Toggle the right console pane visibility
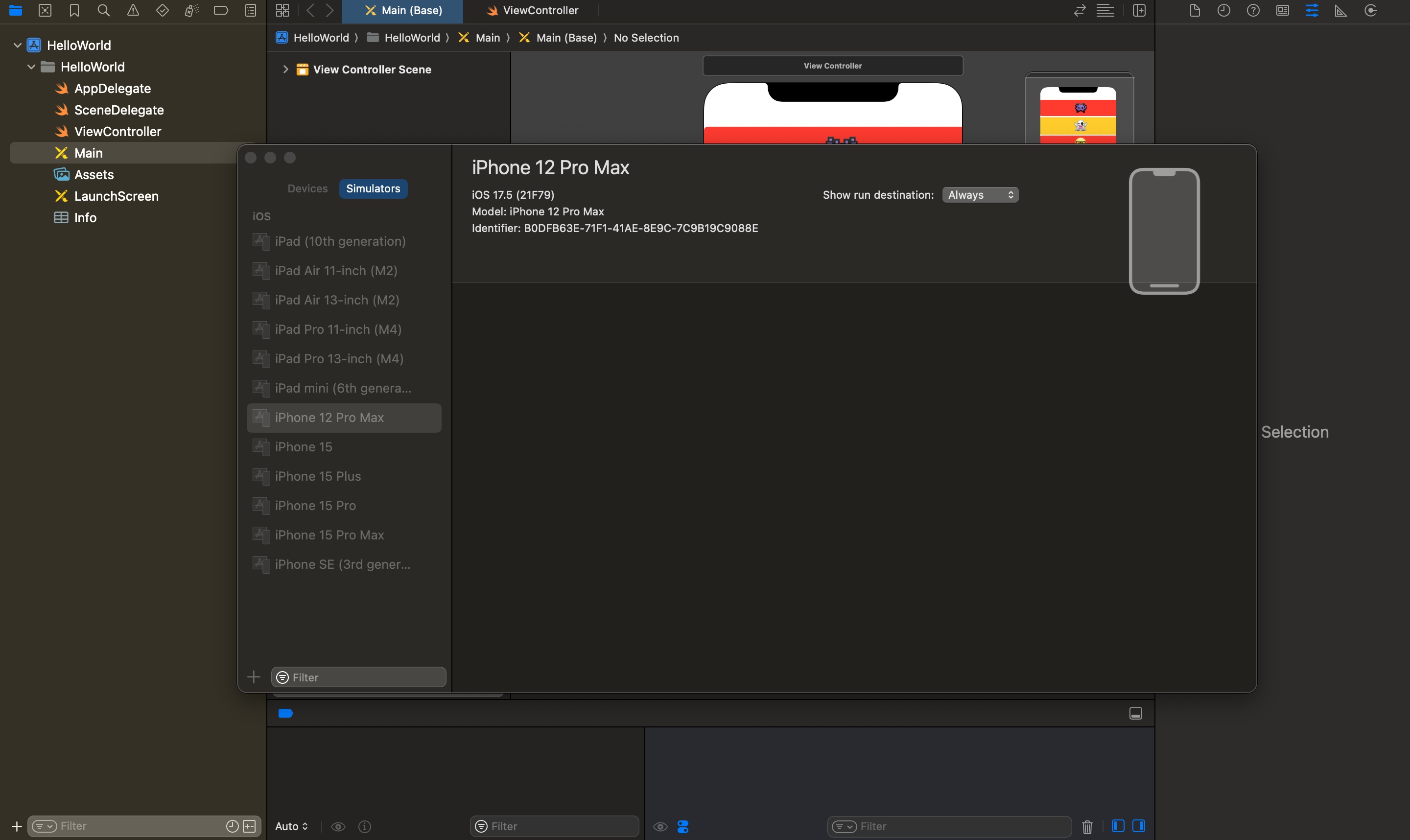This screenshot has width=1410, height=840. tap(1139, 826)
